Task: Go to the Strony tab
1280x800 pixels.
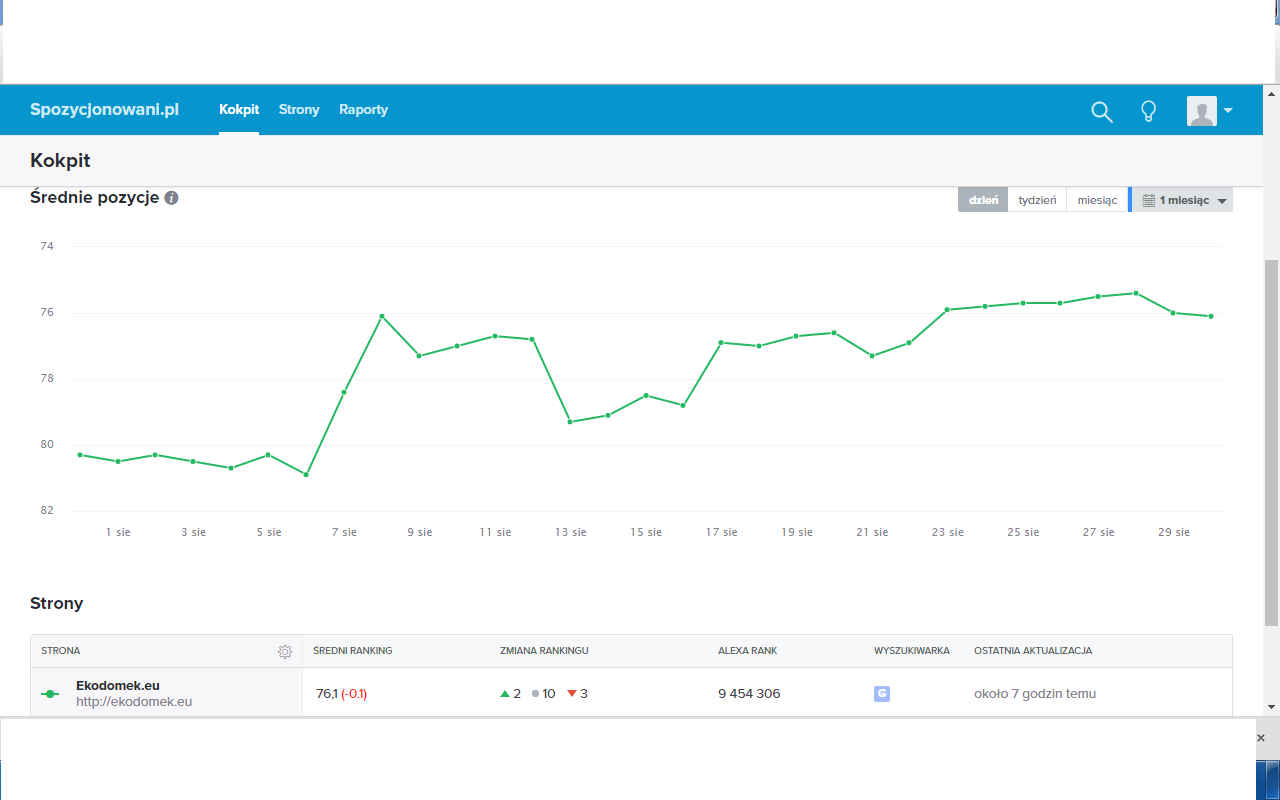Action: 299,110
